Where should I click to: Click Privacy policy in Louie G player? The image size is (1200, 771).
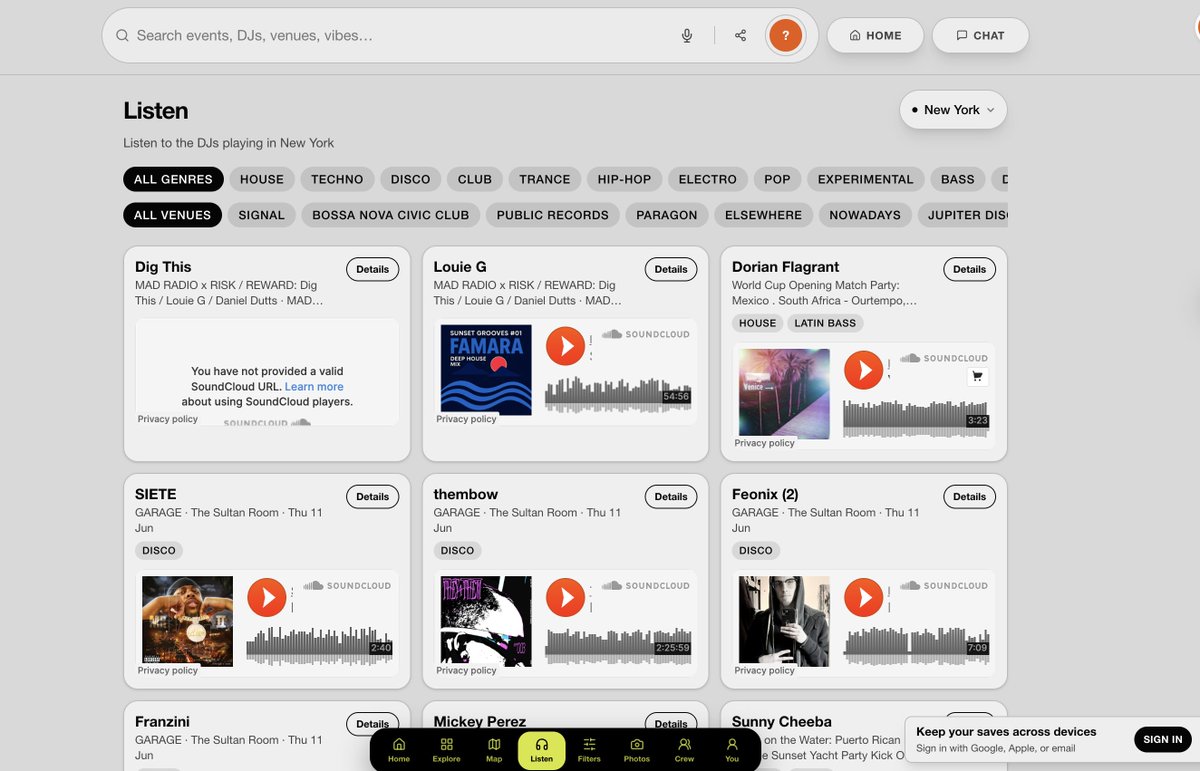click(x=466, y=419)
